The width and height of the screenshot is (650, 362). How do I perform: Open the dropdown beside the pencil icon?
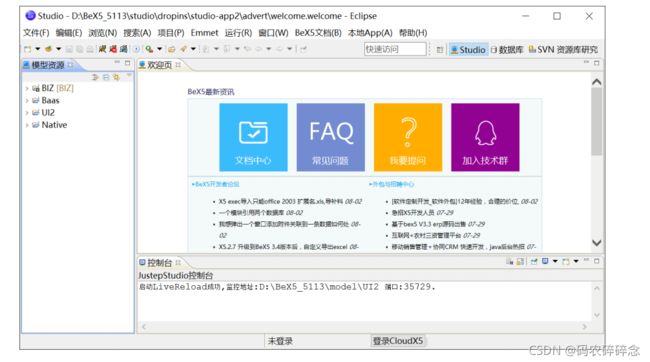point(193,49)
